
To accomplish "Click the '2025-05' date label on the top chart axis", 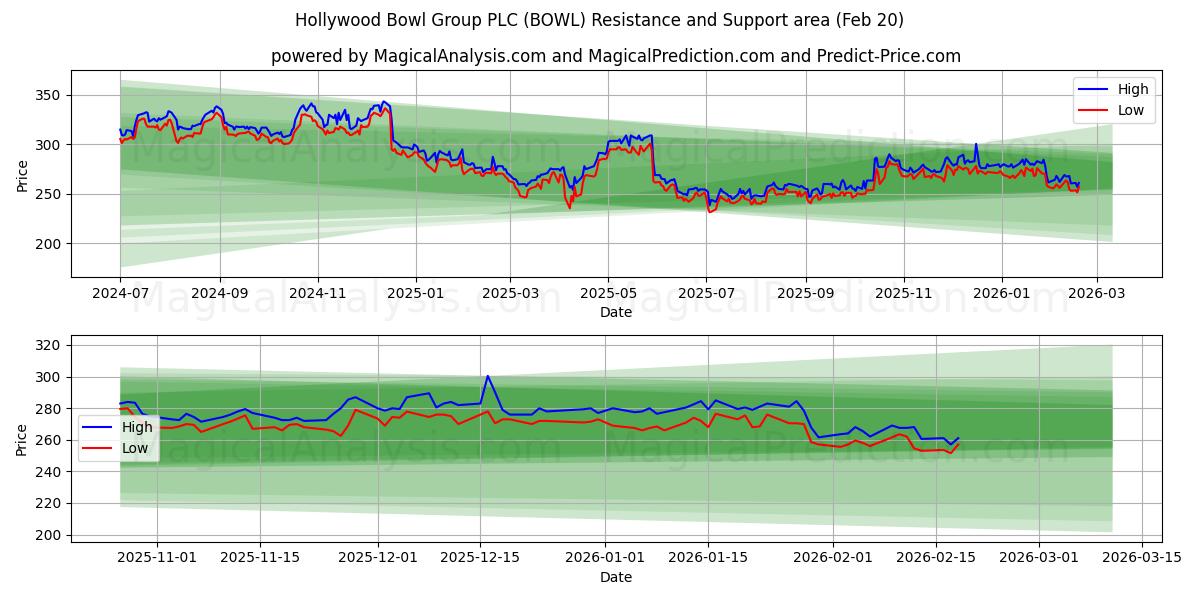I will [608, 295].
